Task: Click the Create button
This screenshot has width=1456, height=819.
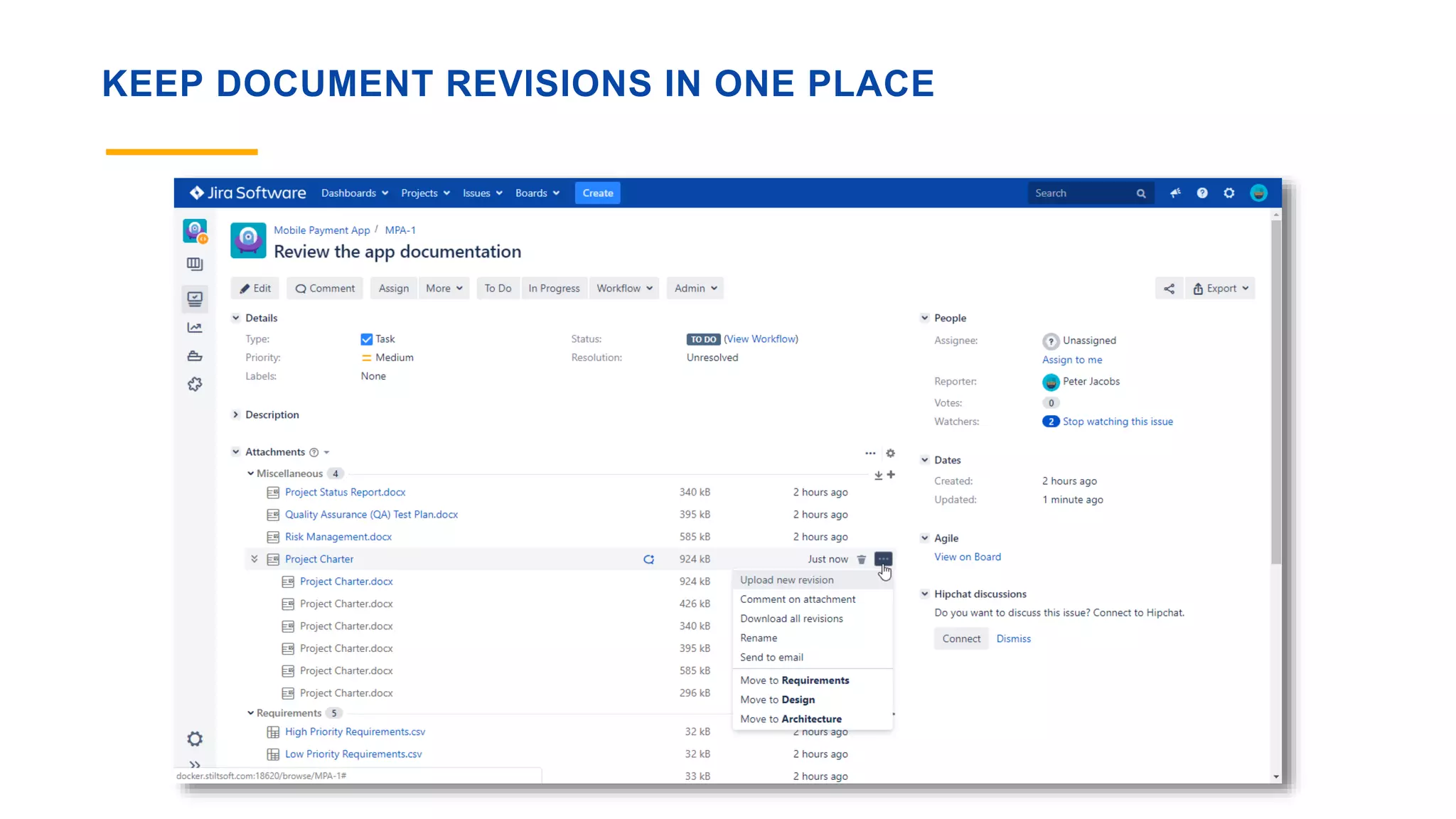Action: click(597, 193)
